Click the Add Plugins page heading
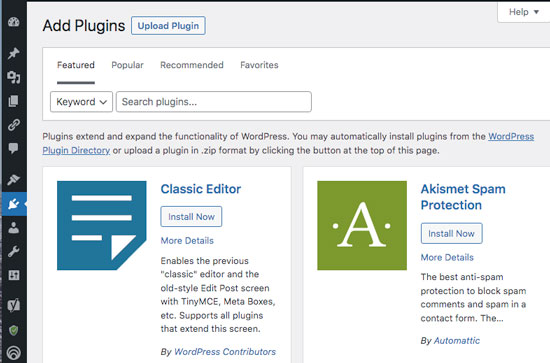Image resolution: width=550 pixels, height=363 pixels. point(84,26)
